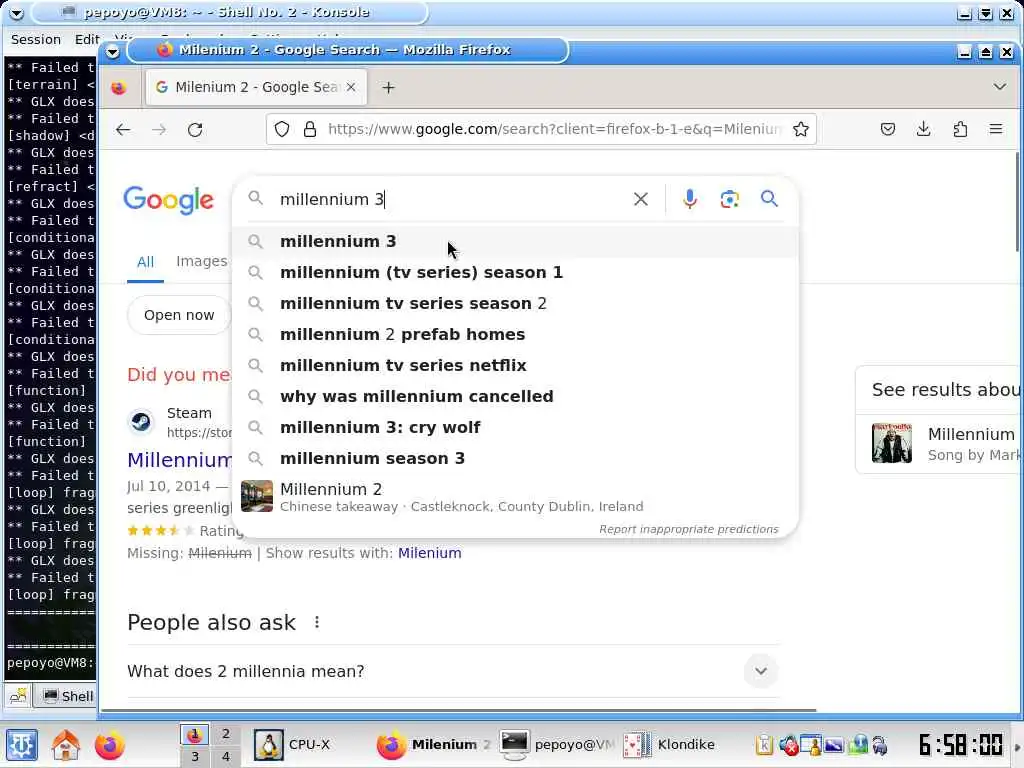
Task: Open the Firefox hamburger menu
Action: [x=996, y=129]
